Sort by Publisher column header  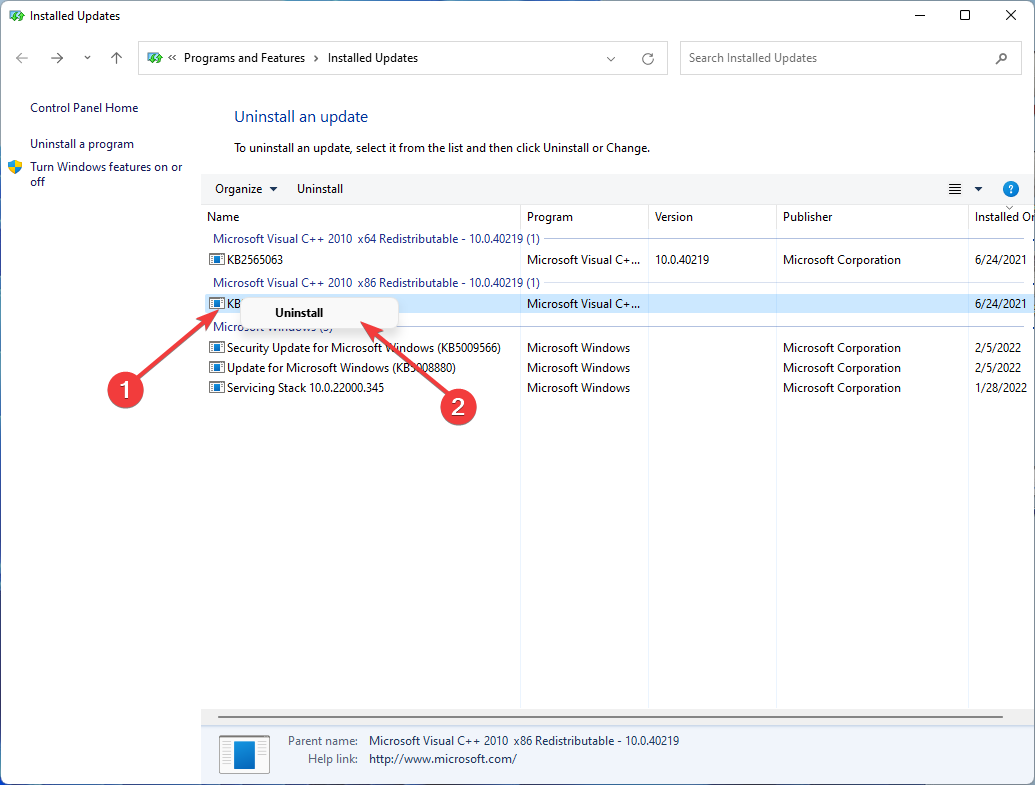tap(872, 217)
